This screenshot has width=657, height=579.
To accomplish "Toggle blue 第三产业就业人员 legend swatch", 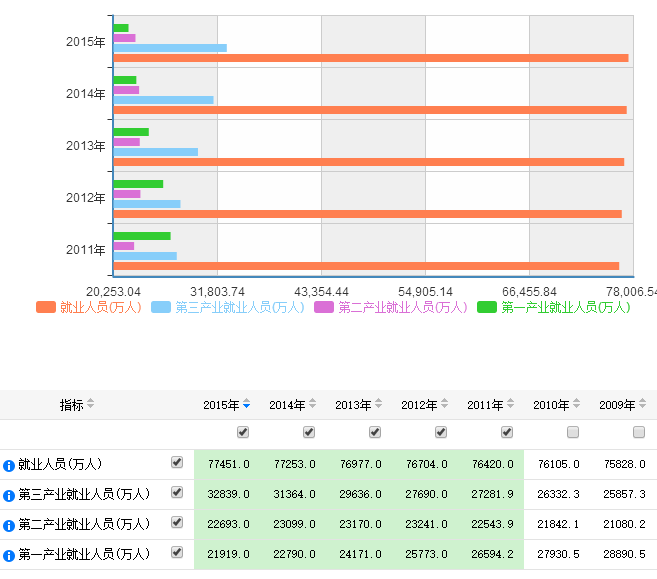I will 161,307.
